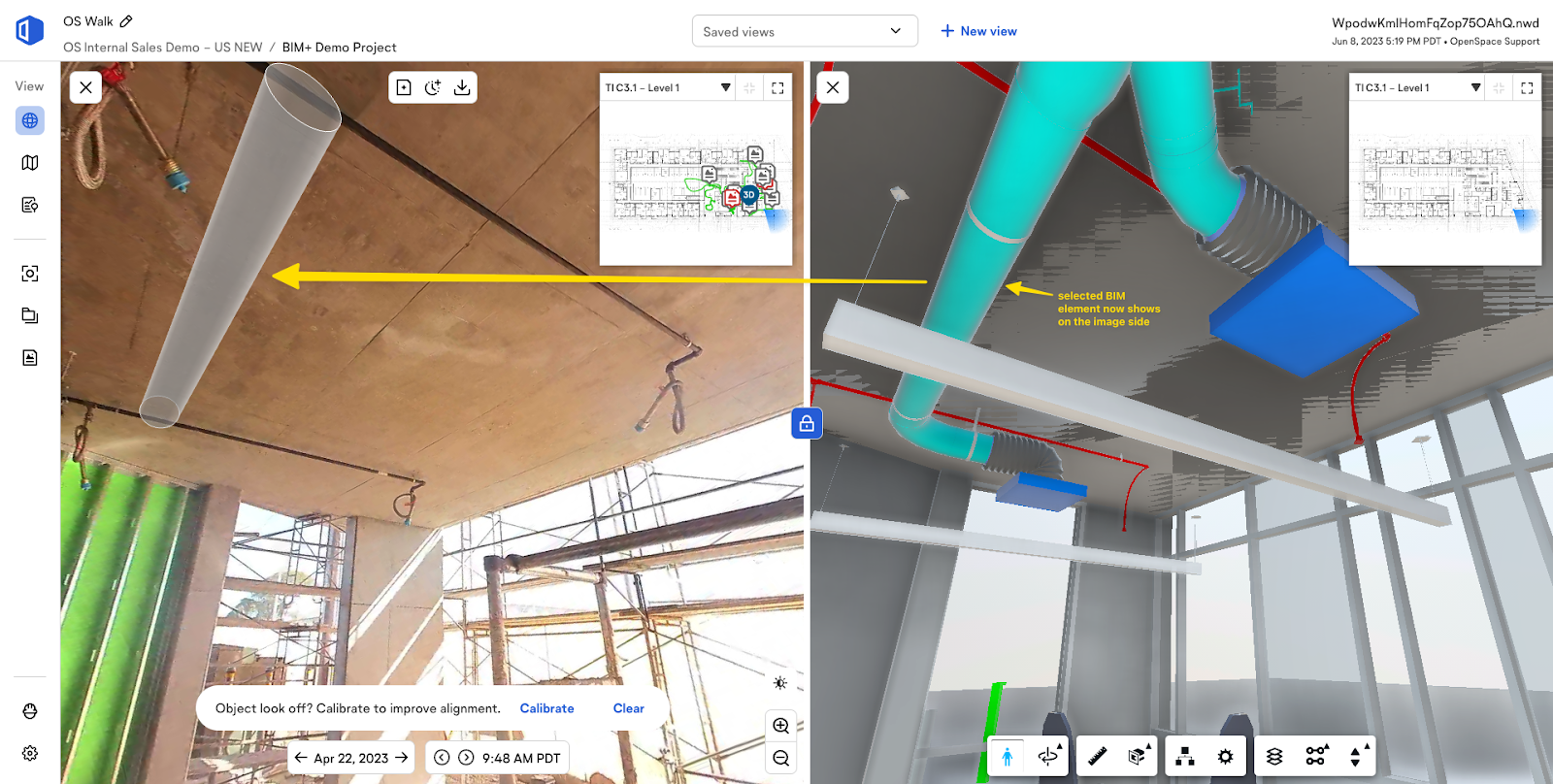
Task: Open the image document sidebar icon
Action: coord(30,358)
